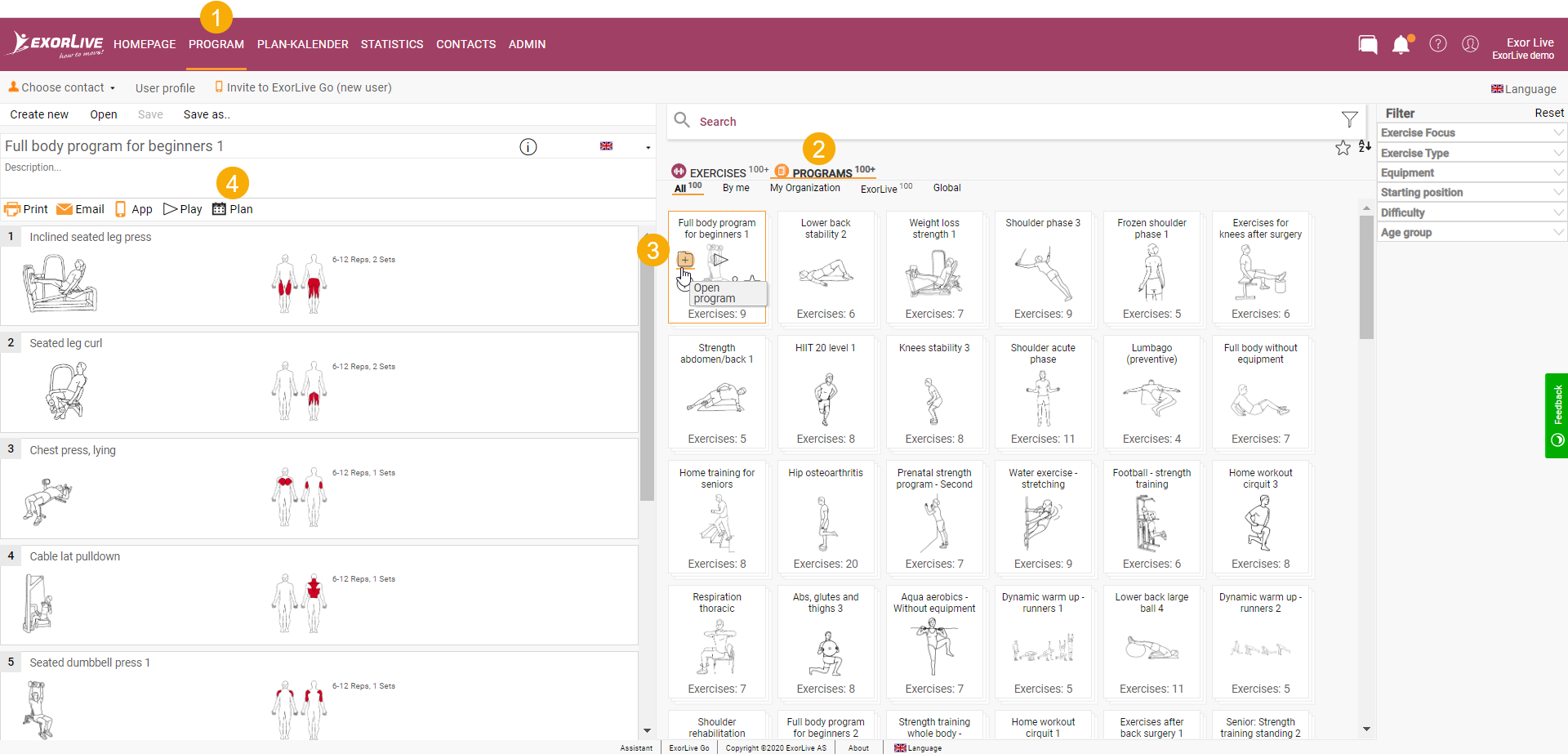Print the program

tap(26, 209)
